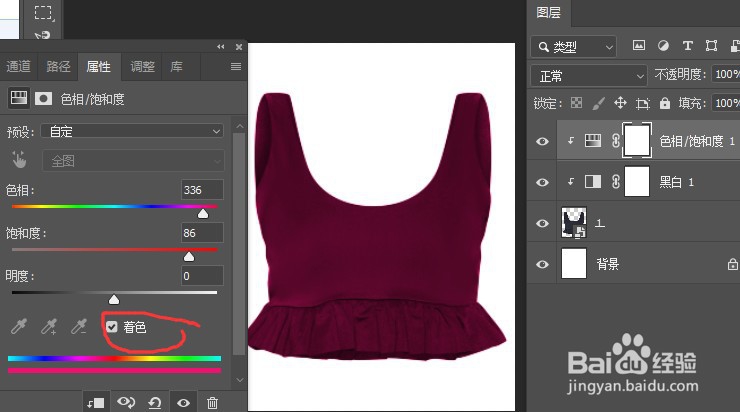
Task: Open the Properties panel flyout menu
Action: (x=236, y=67)
